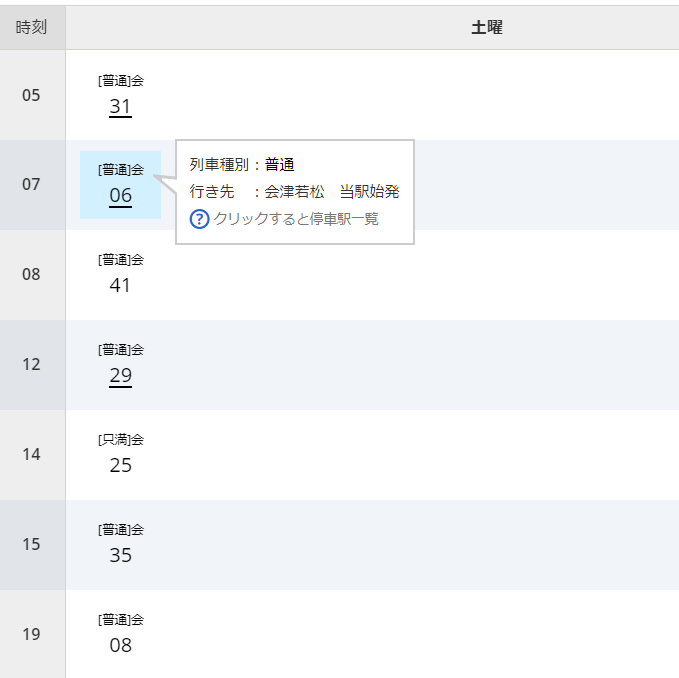Click tooltip destination 会津若松 text
This screenshot has height=678, width=679.
pyautogui.click(x=294, y=192)
